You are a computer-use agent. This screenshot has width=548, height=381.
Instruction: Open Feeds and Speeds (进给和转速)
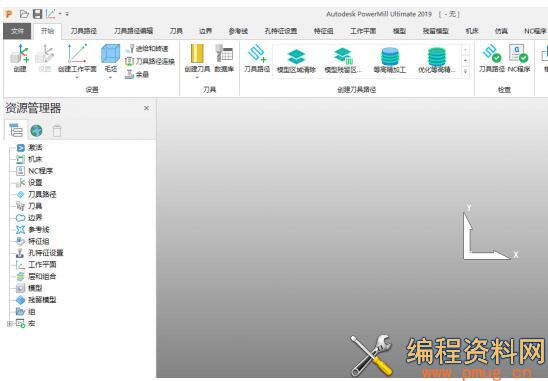147,49
